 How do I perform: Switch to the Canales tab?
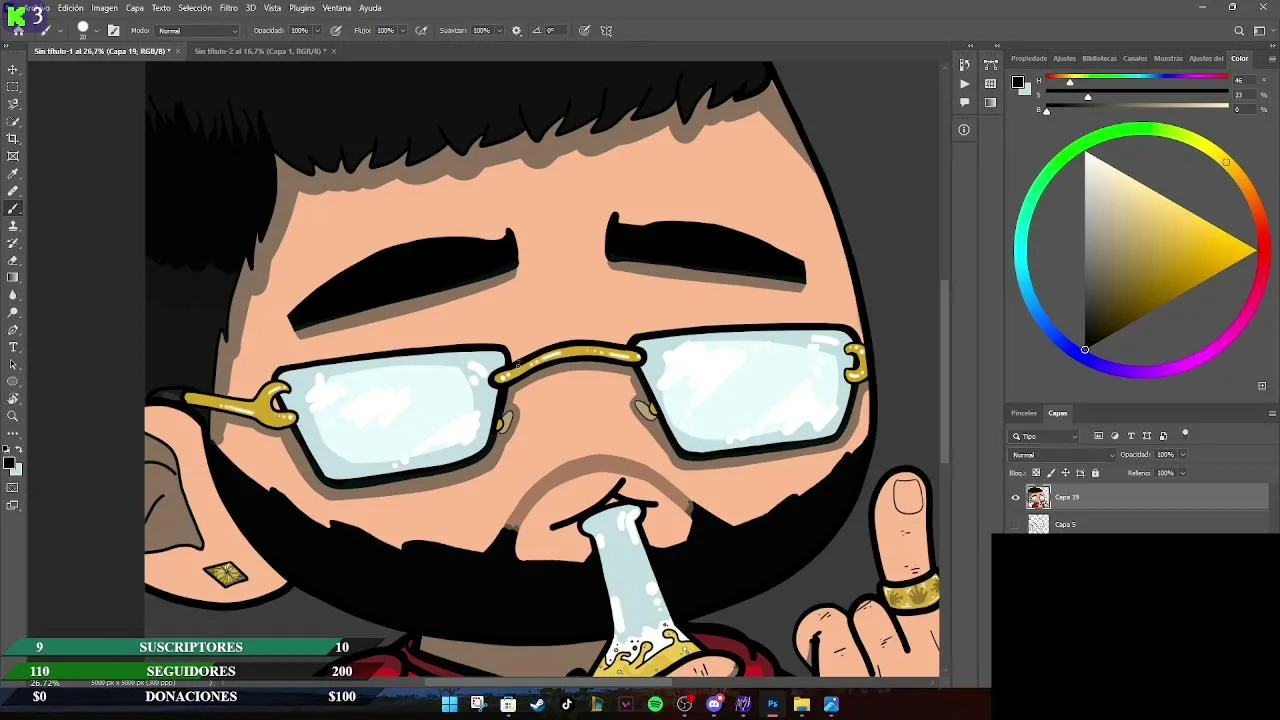coord(1135,59)
